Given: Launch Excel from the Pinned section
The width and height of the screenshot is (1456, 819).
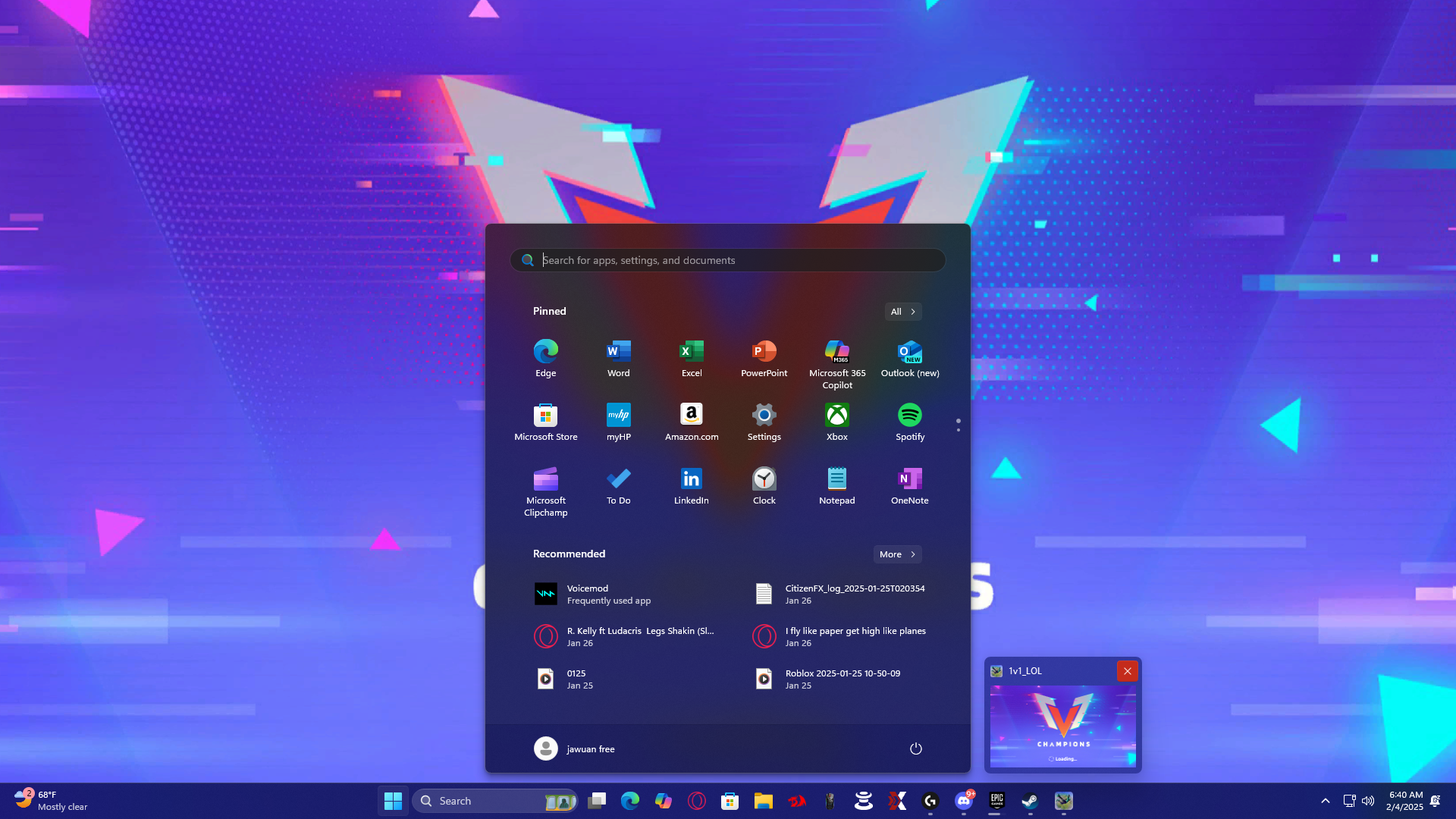Looking at the screenshot, I should (x=691, y=358).
